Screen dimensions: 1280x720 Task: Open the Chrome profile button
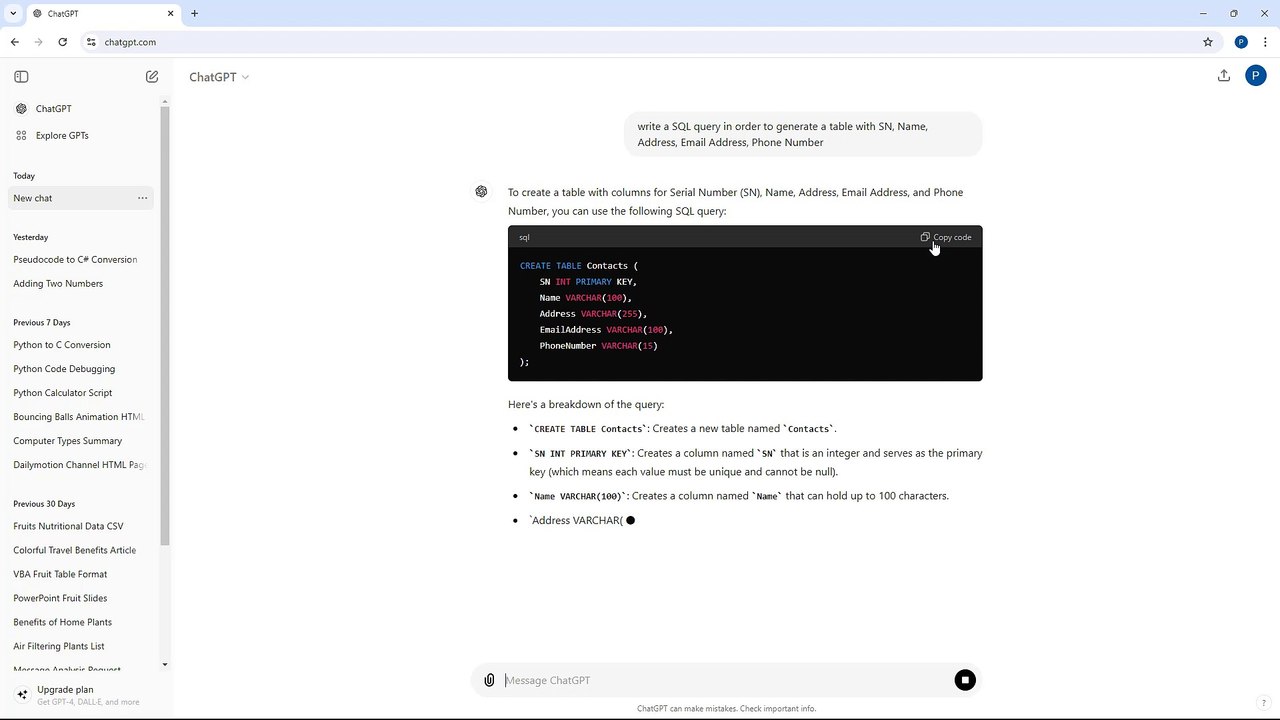pos(1241,42)
